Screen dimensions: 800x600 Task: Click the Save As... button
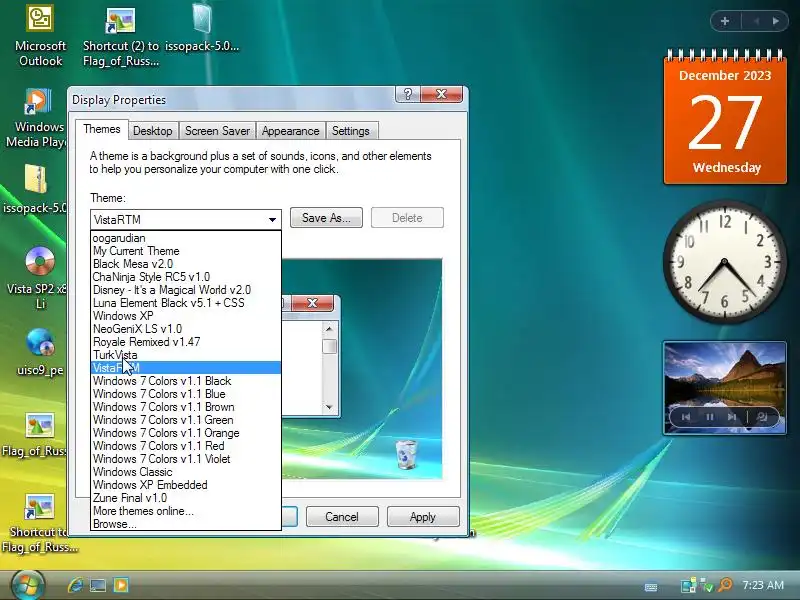click(x=326, y=218)
